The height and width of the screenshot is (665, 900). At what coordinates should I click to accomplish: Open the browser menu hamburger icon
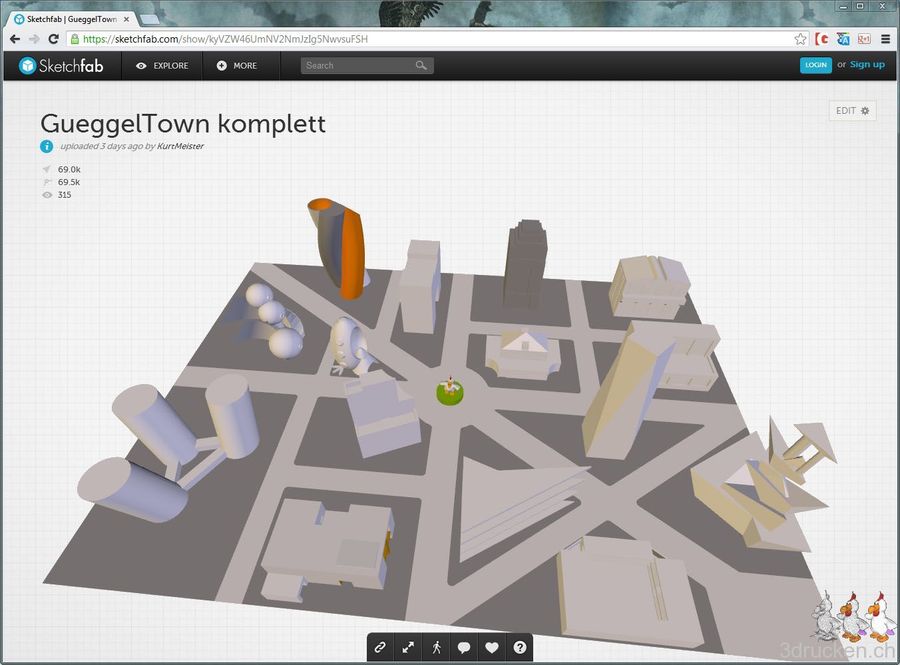click(886, 39)
